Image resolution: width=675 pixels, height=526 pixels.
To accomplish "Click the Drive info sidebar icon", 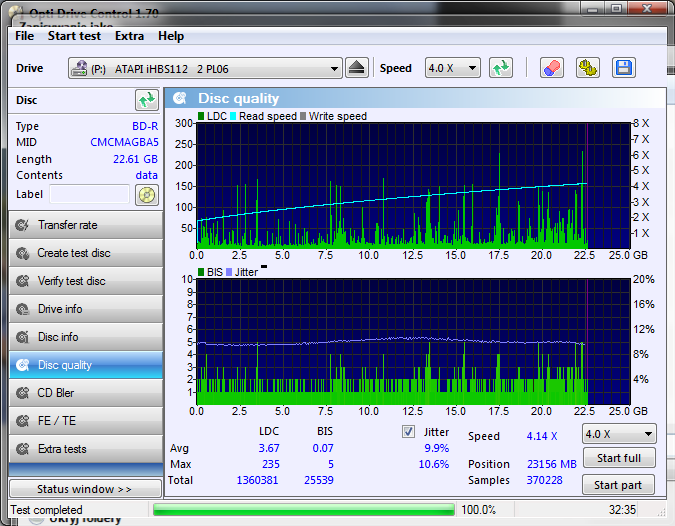I will point(22,309).
